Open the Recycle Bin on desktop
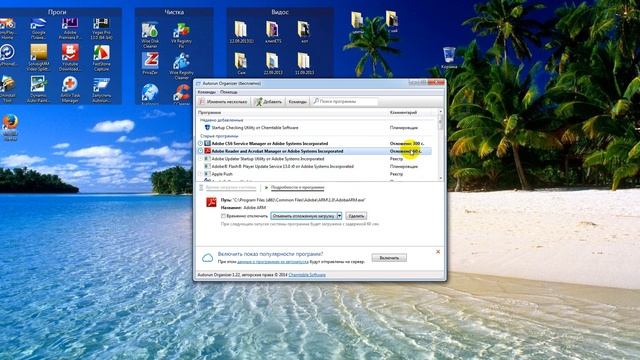This screenshot has width=640, height=360. pos(449,58)
